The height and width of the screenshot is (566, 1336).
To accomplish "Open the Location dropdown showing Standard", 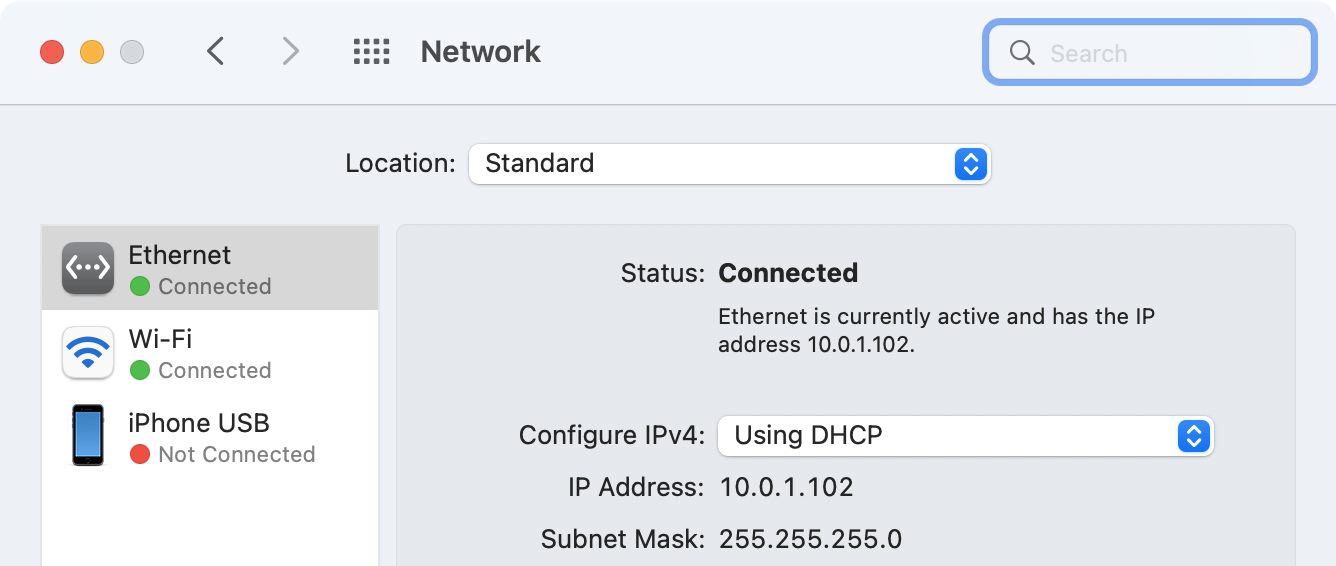I will pos(729,163).
